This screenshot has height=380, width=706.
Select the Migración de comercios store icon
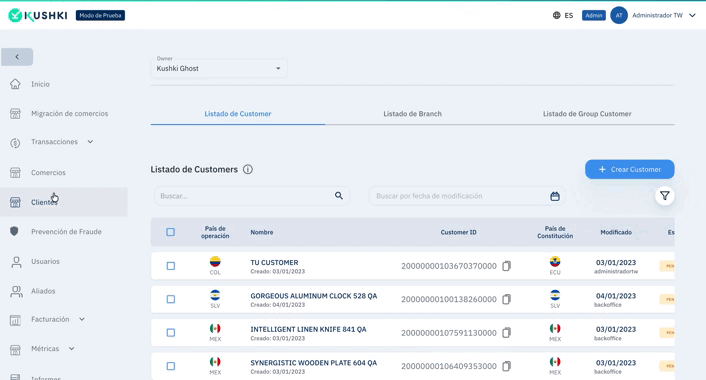pyautogui.click(x=15, y=113)
